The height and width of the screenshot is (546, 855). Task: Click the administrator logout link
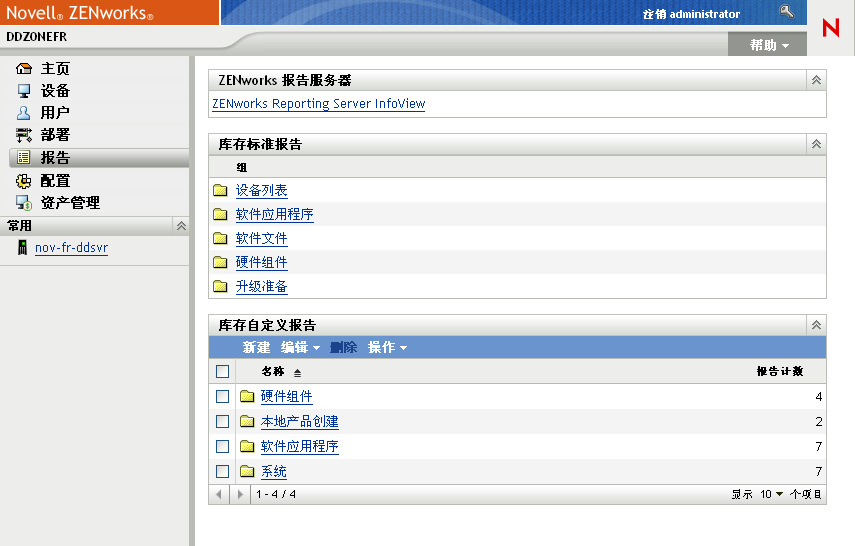[691, 14]
